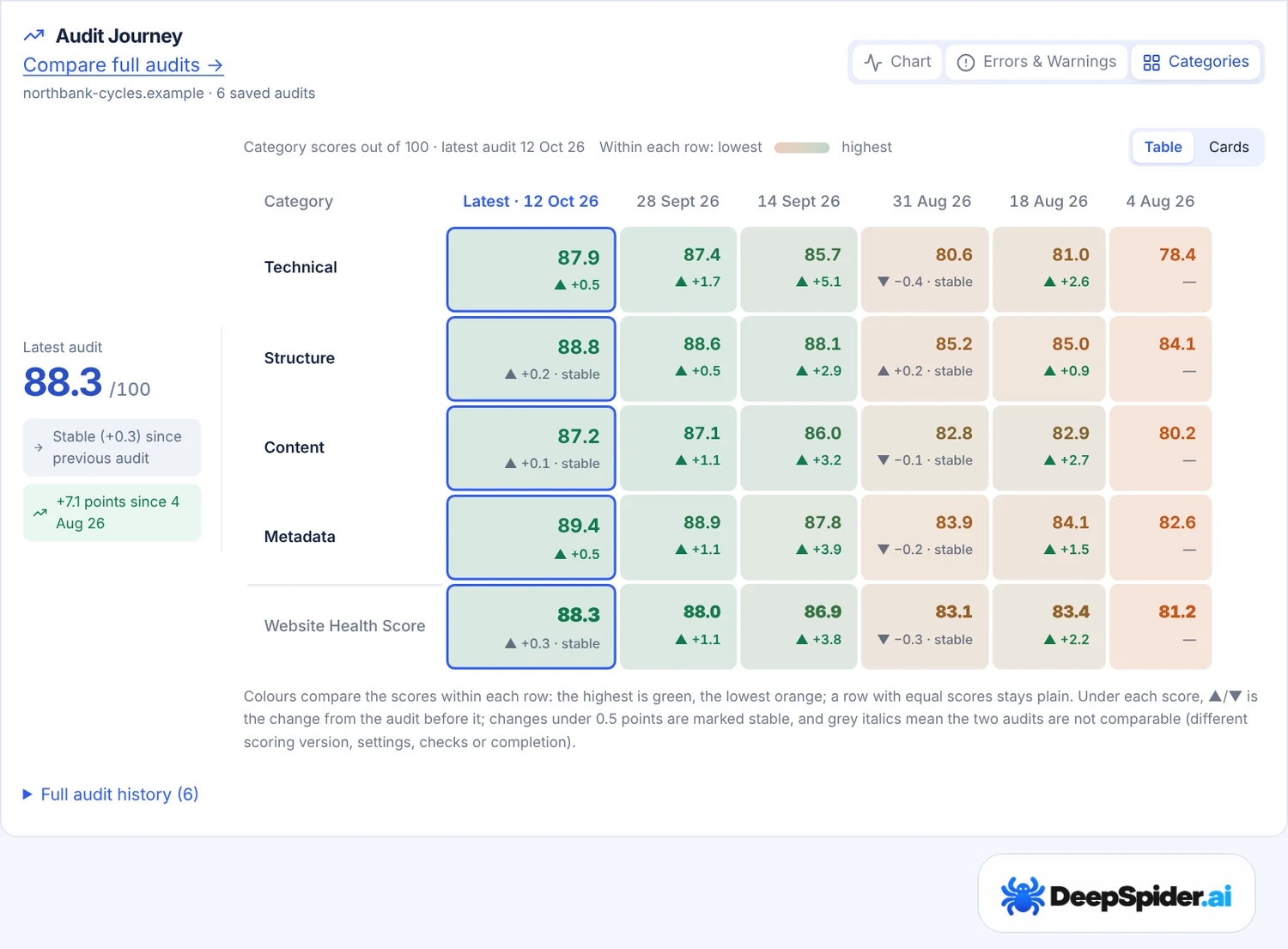Viewport: 1288px width, 949px height.
Task: Click the Metadata row label
Action: click(x=300, y=537)
